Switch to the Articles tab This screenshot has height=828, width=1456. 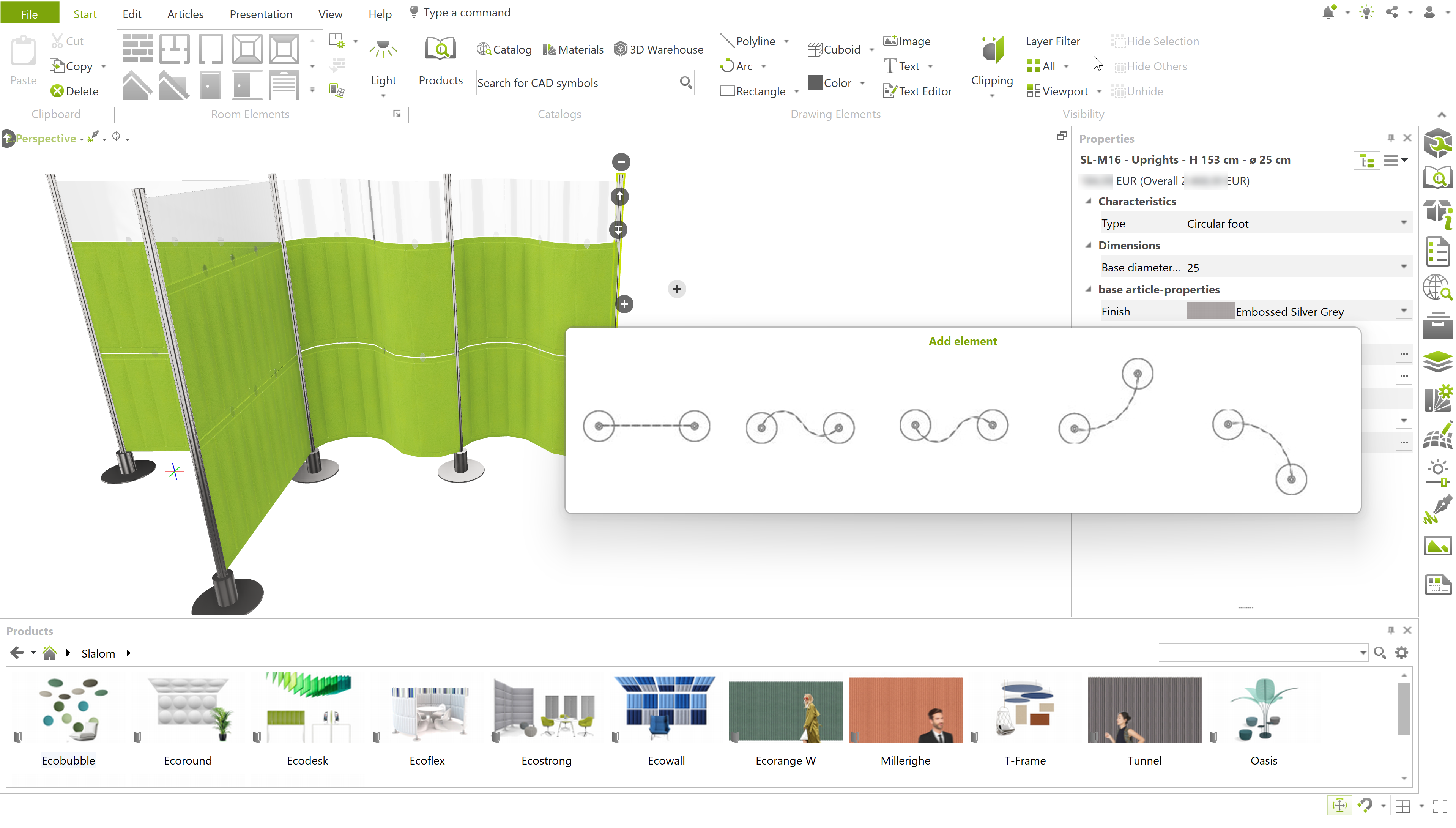185,14
